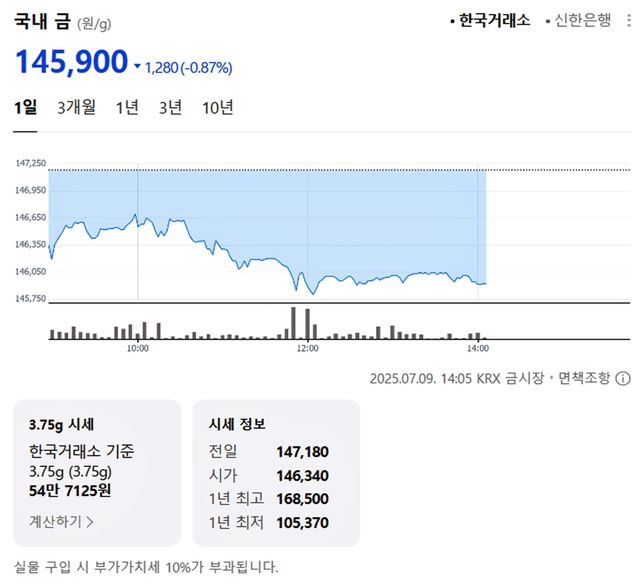Select the 1일 chart period tab
The image size is (640, 586).
pos(25,108)
